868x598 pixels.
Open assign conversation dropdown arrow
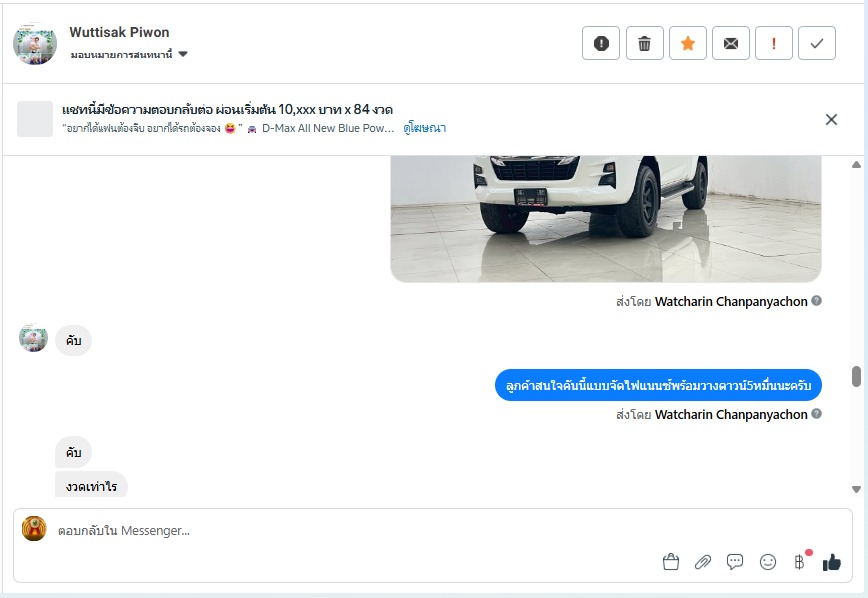tap(183, 54)
